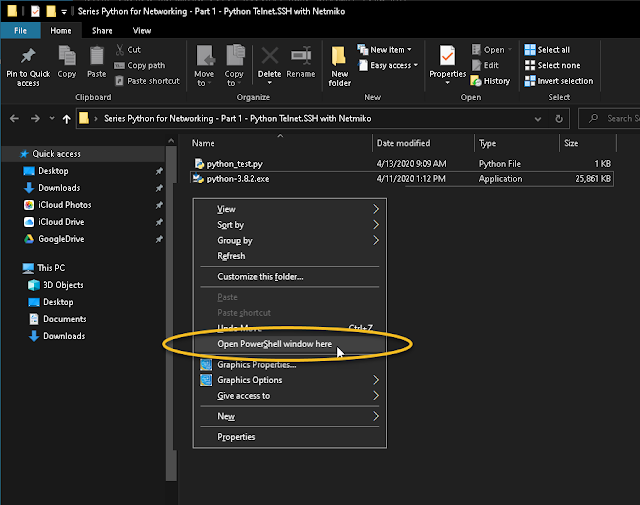Switch to the View ribbon tab

(142, 31)
